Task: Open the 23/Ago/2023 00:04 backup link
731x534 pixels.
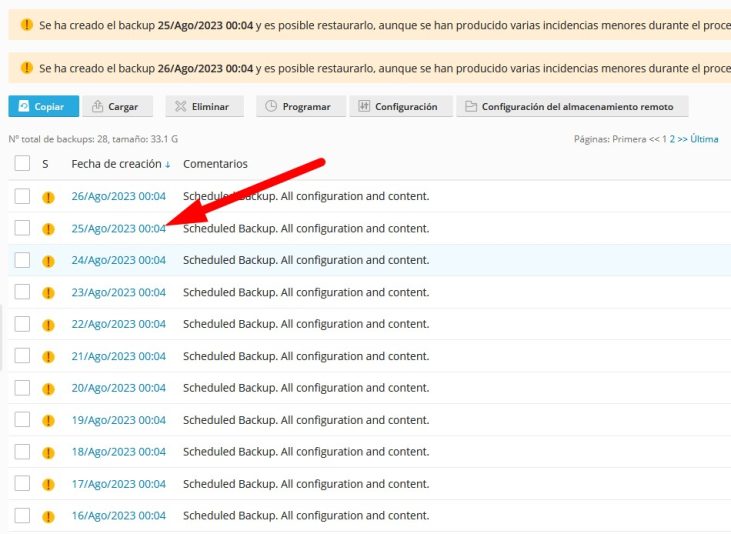Action: [x=118, y=293]
